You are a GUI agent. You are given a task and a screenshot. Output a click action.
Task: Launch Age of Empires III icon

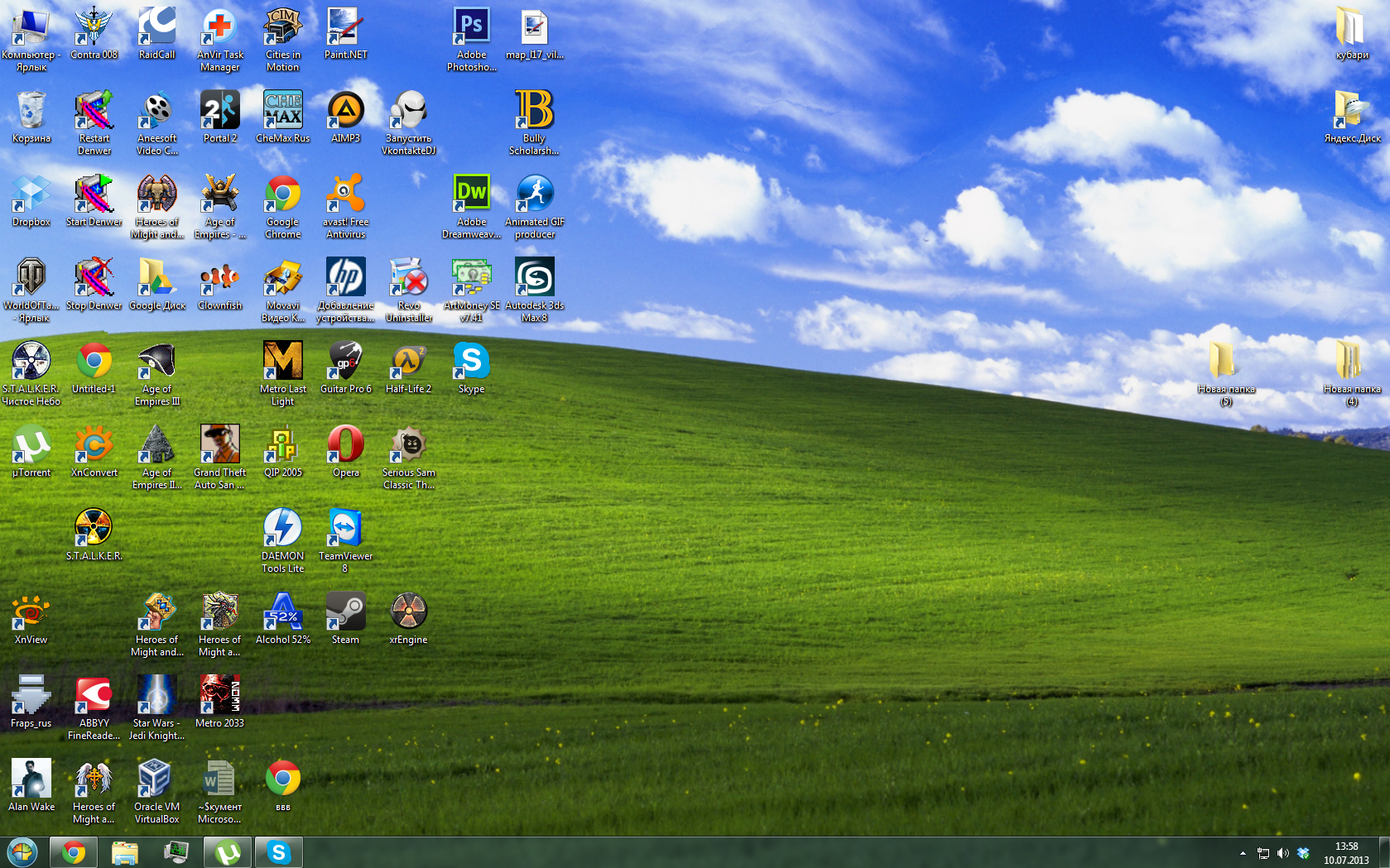point(157,373)
